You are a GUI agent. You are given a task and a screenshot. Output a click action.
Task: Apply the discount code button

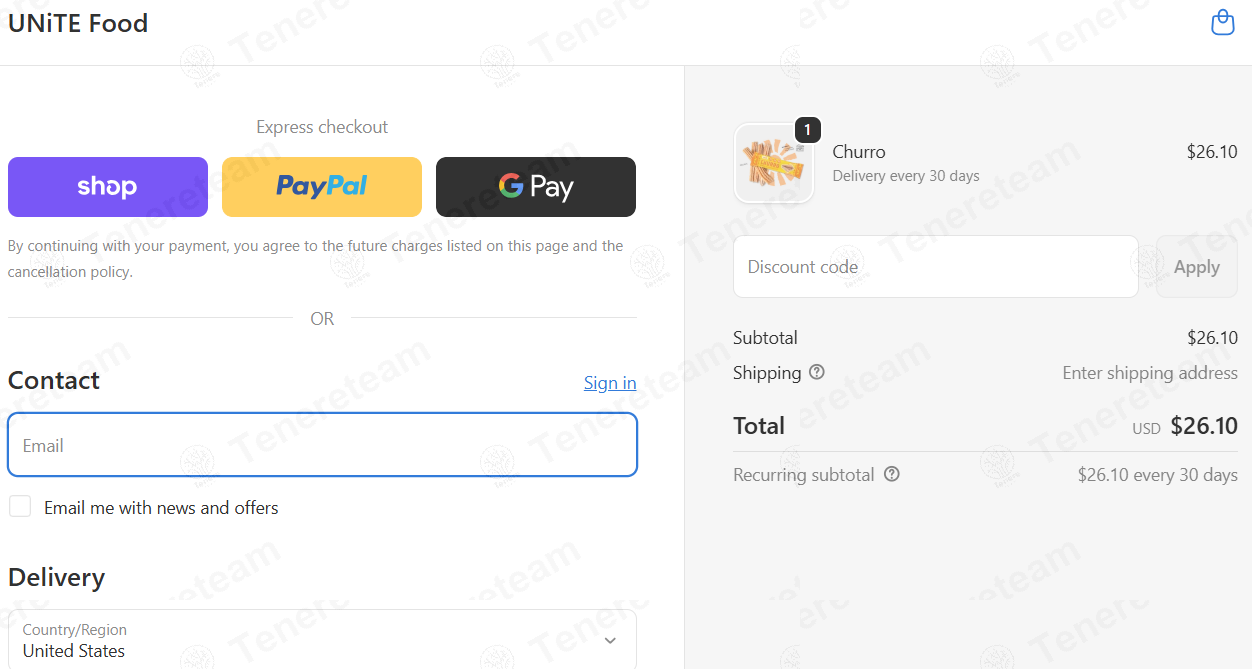(1197, 267)
